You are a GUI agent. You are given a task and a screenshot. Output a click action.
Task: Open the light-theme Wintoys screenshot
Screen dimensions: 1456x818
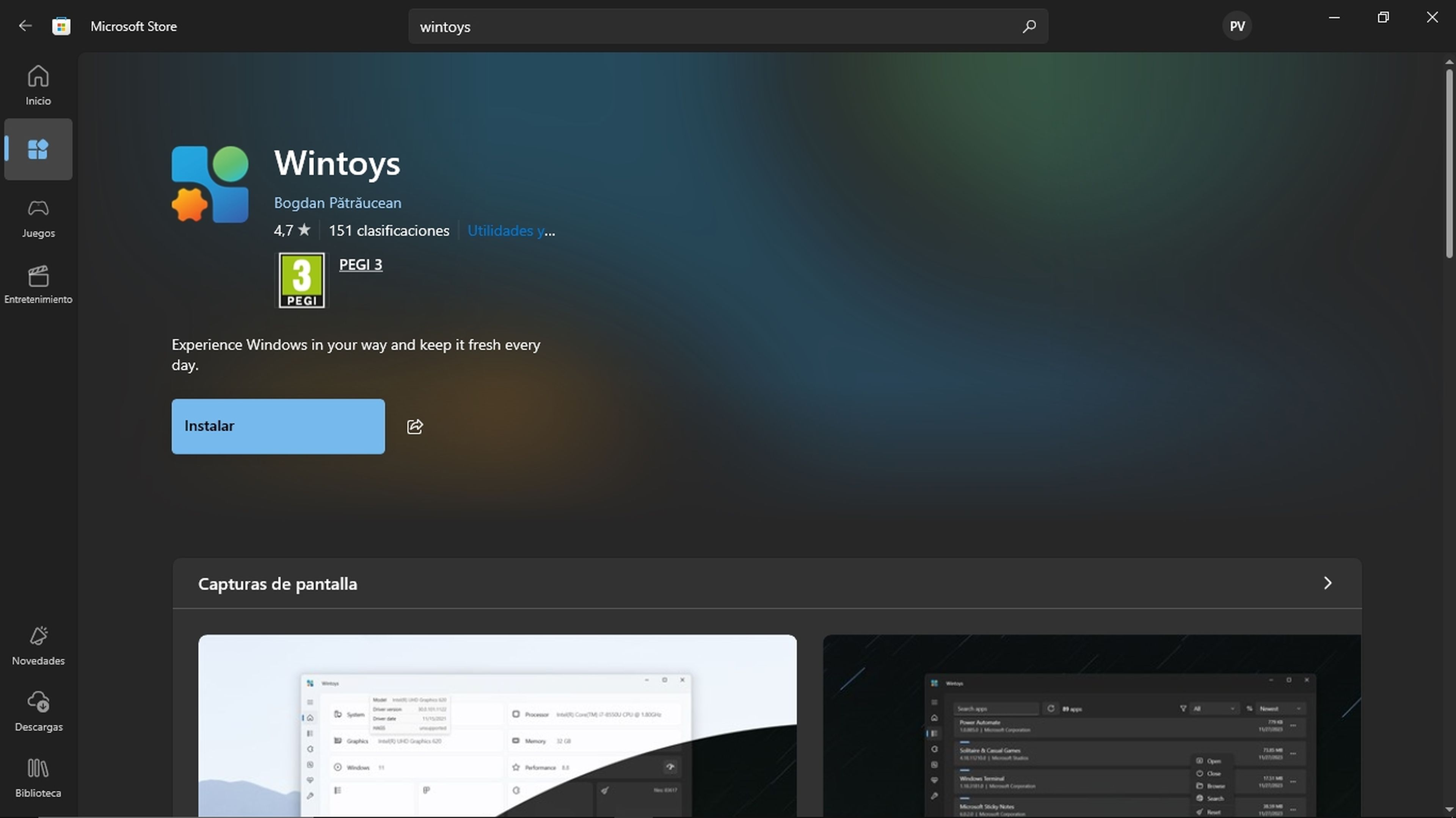tap(497, 726)
